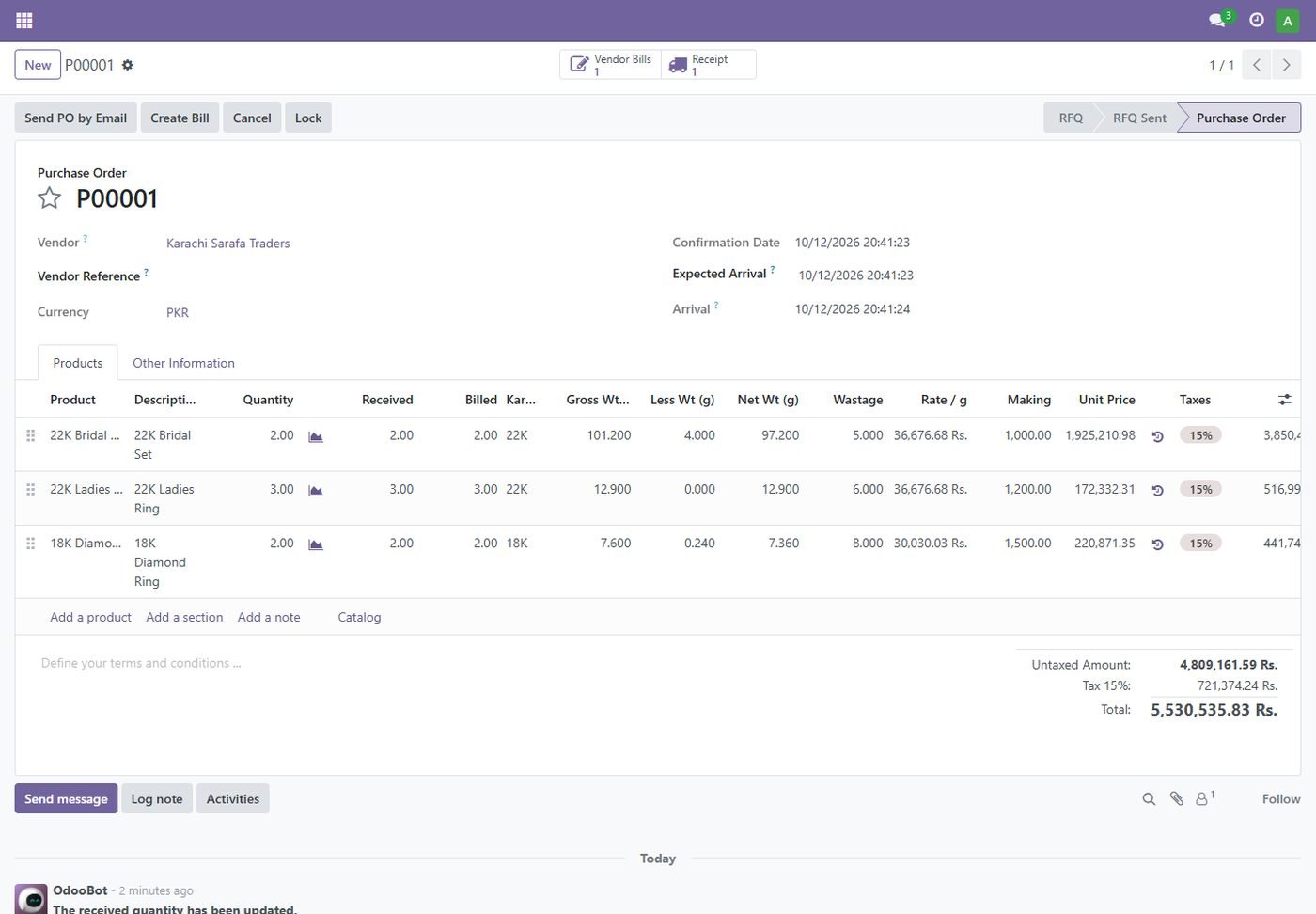Click the RFQ Sent status stage
1316x914 pixels.
click(1139, 118)
